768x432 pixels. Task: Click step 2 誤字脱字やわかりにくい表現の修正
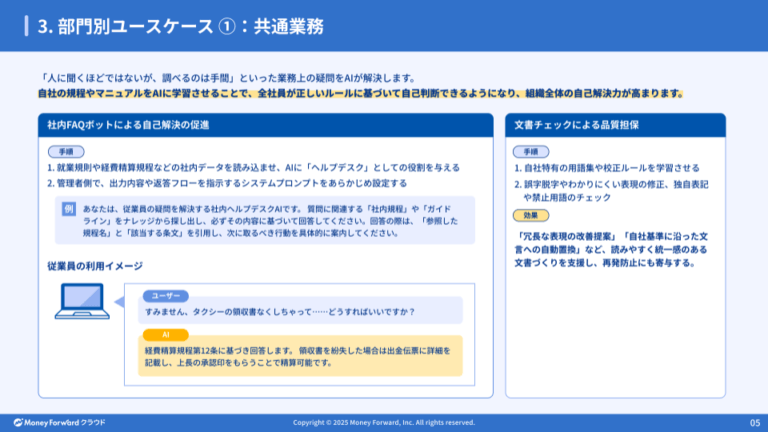pyautogui.click(x=611, y=191)
